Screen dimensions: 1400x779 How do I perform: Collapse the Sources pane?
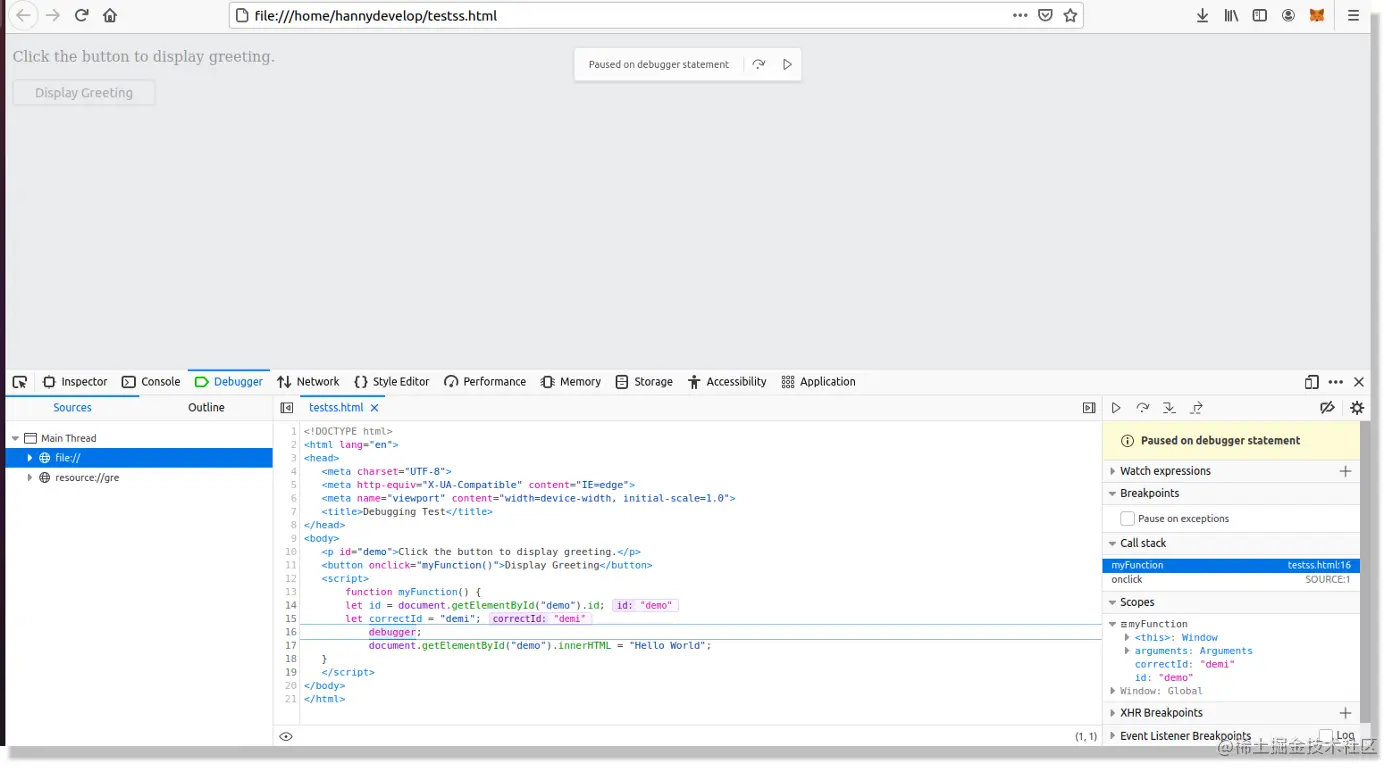pyautogui.click(x=287, y=408)
